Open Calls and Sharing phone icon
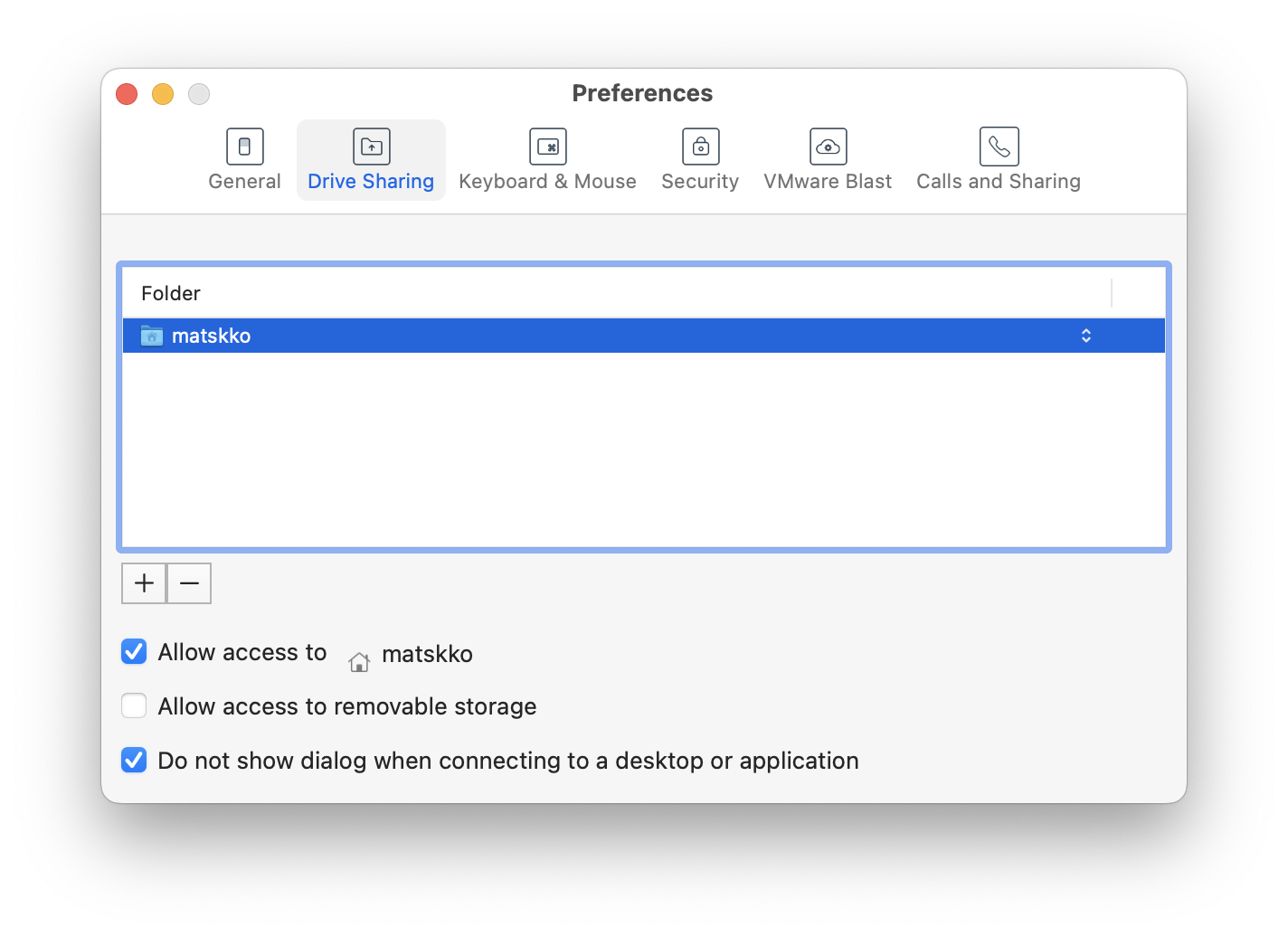This screenshot has height=937, width=1288. click(x=999, y=147)
